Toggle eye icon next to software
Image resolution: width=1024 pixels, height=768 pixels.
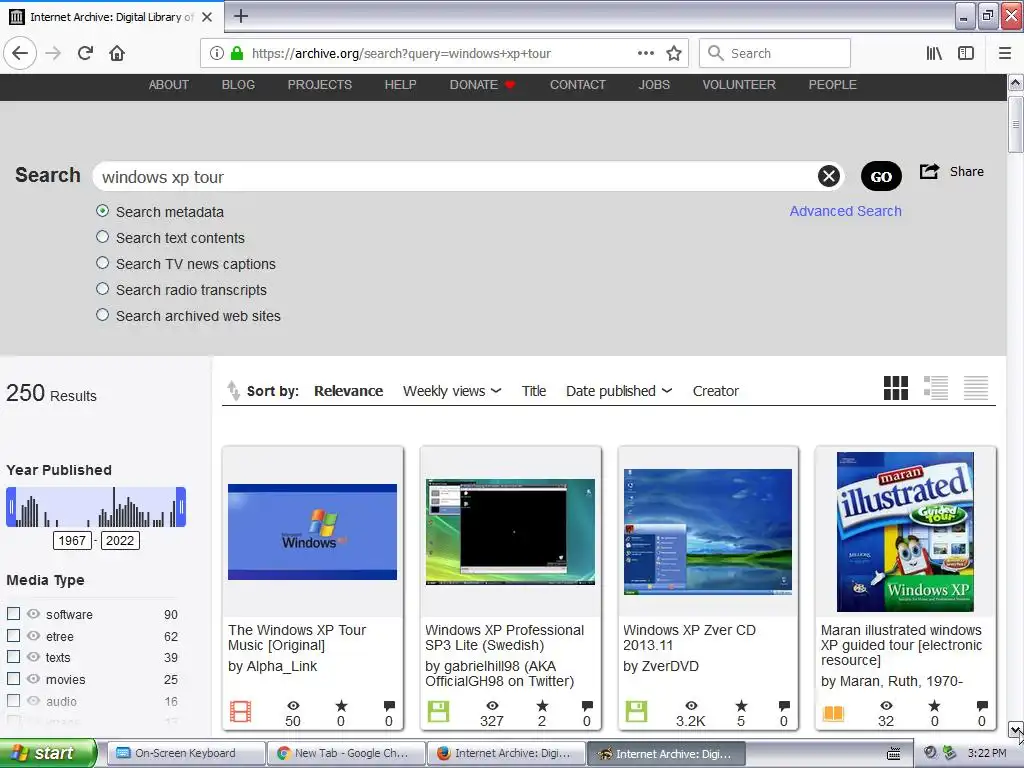(33, 613)
